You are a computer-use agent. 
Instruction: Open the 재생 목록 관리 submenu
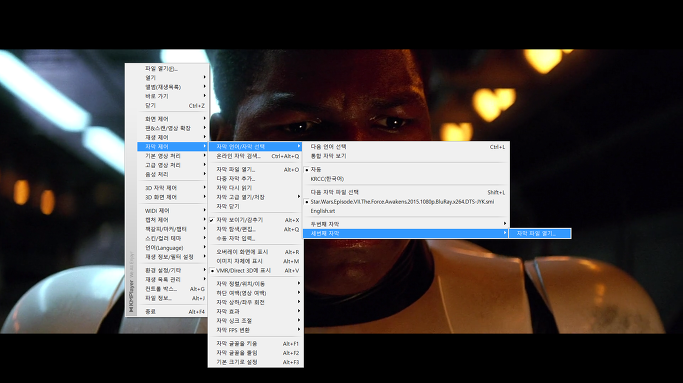tap(172, 279)
